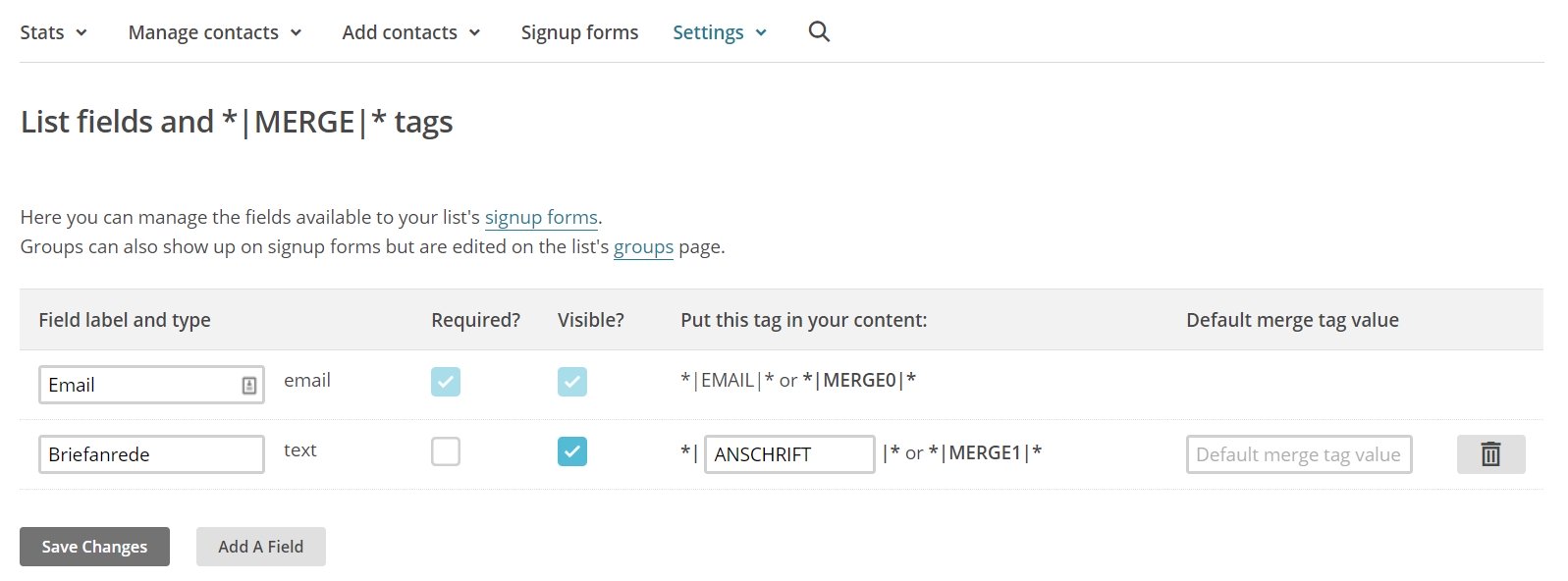Open the Settings dropdown menu

pyautogui.click(x=720, y=31)
